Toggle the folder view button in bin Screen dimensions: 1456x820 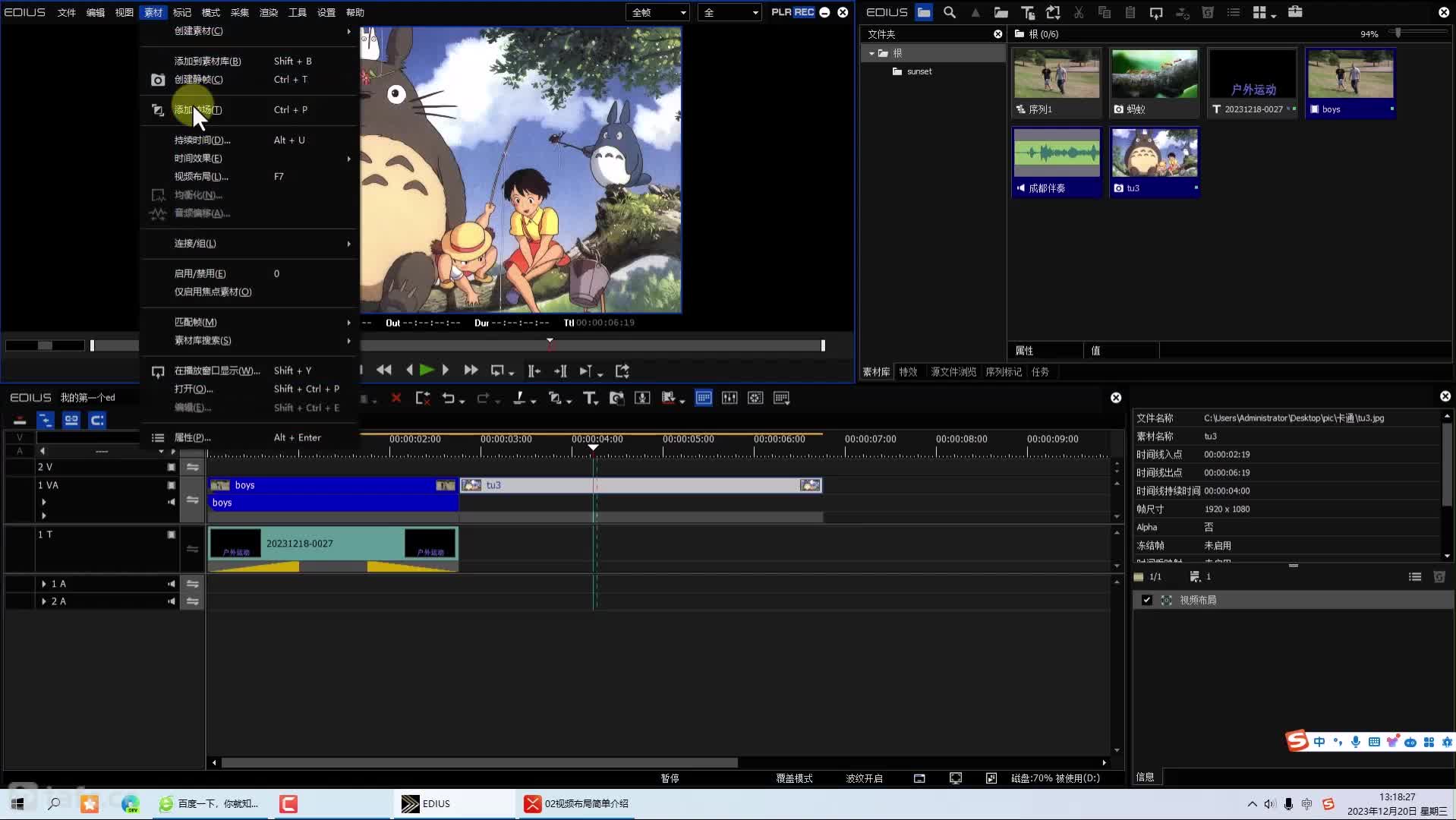[923, 12]
